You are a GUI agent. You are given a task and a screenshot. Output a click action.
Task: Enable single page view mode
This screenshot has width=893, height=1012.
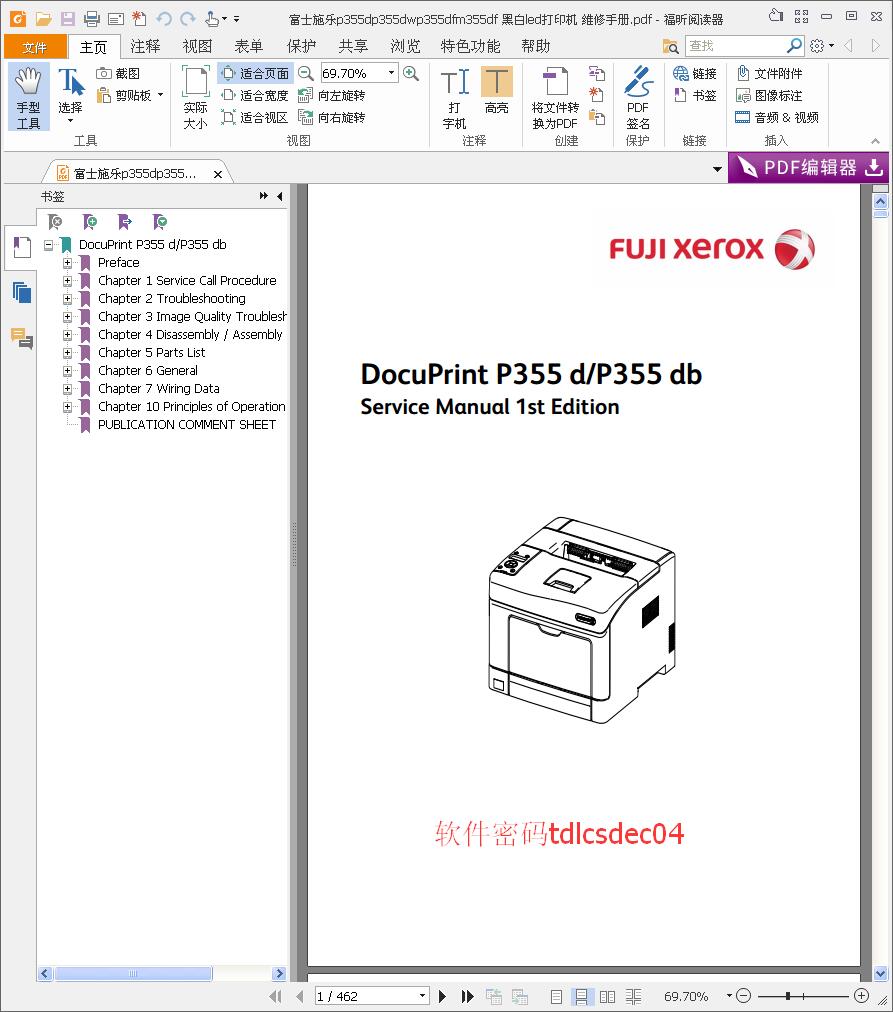coord(557,997)
